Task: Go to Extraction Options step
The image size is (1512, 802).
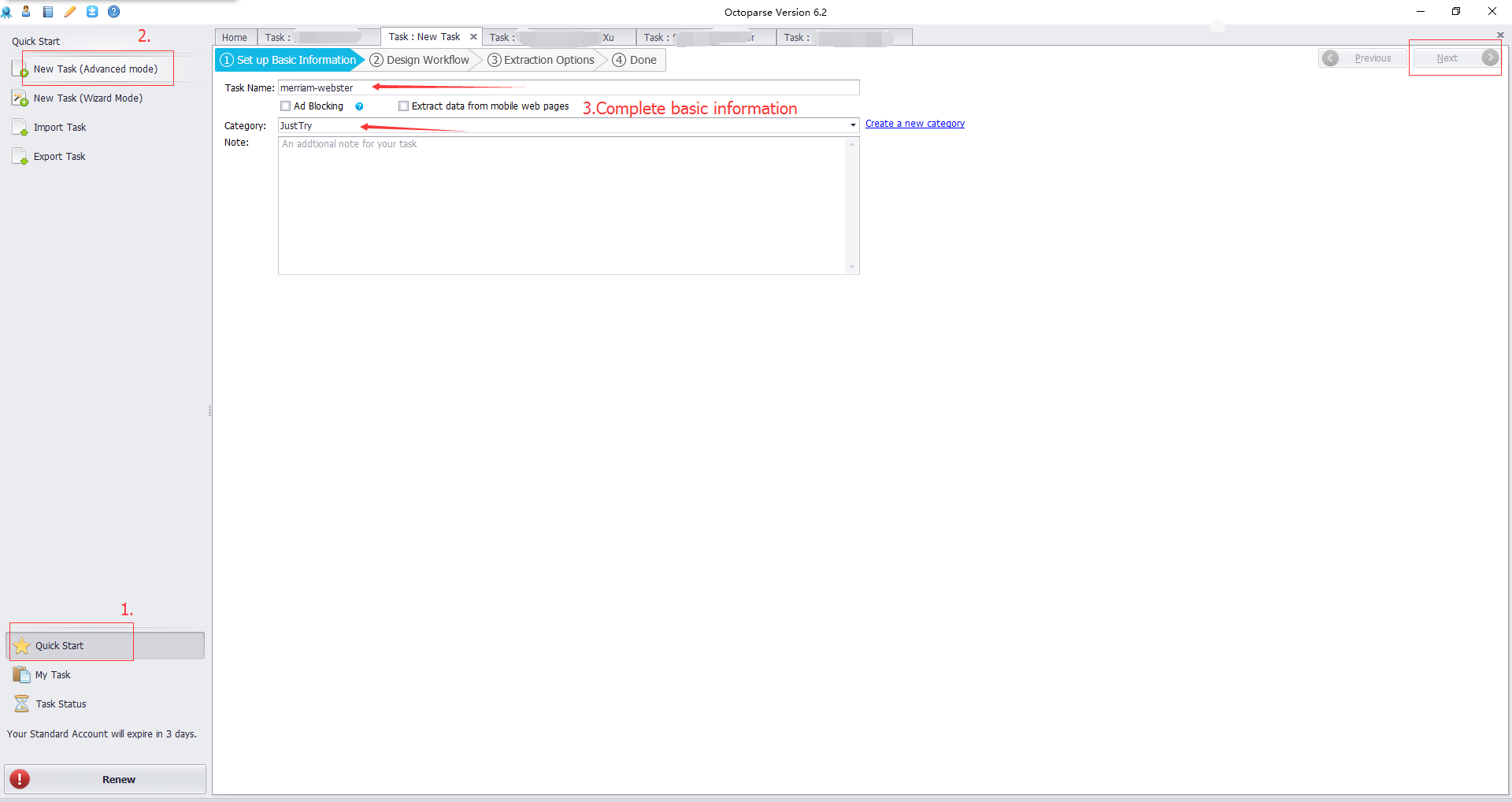Action: pos(541,60)
